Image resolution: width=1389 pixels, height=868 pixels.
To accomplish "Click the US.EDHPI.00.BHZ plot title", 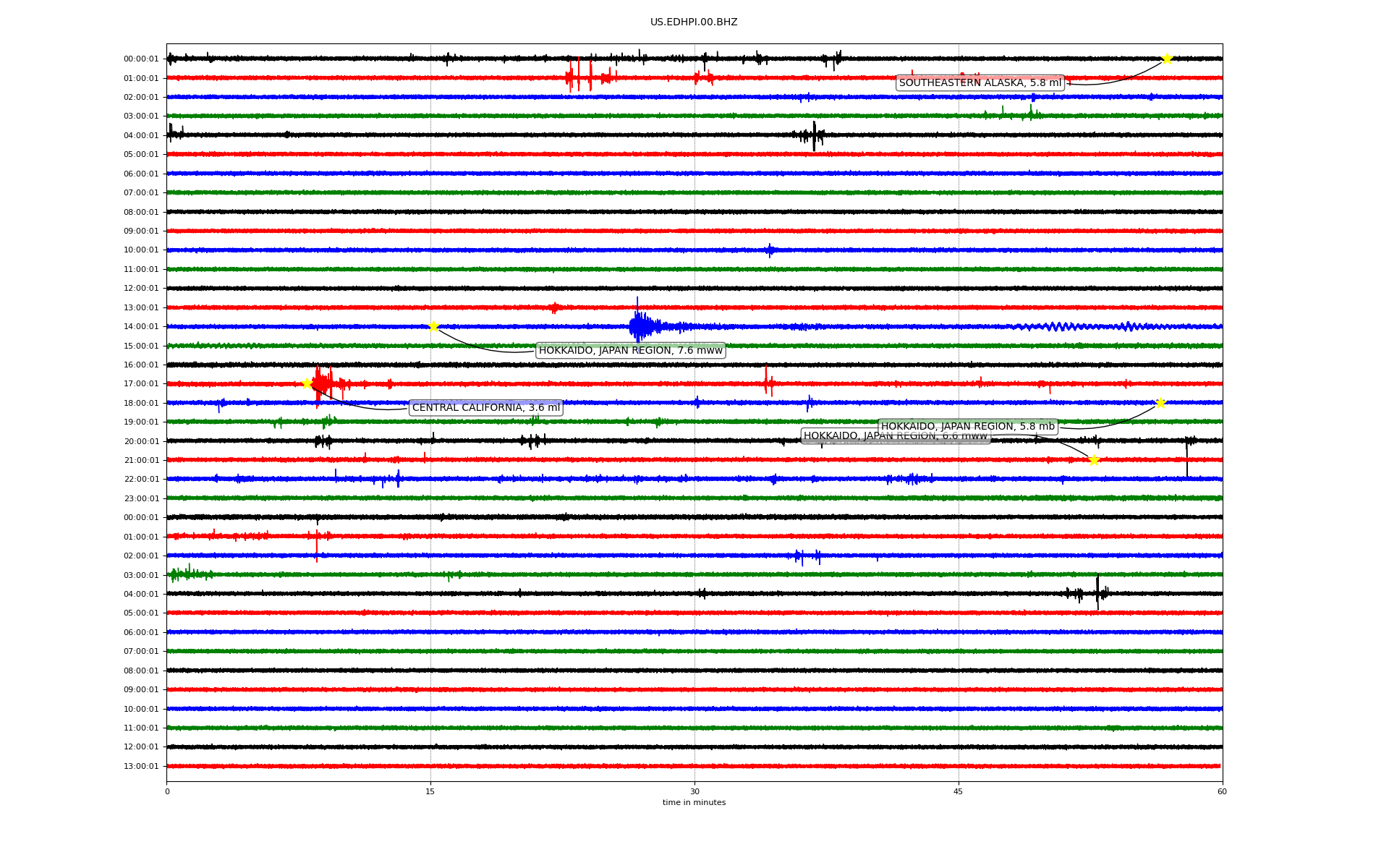I will 693,22.
